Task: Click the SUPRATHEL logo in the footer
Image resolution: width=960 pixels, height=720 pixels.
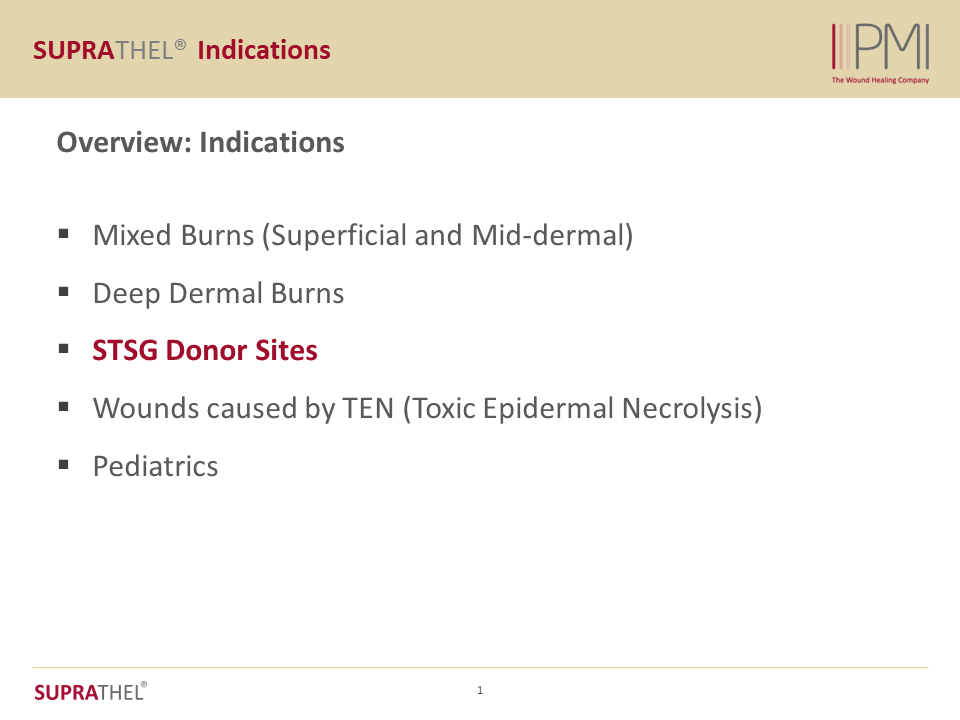Action: 88,692
